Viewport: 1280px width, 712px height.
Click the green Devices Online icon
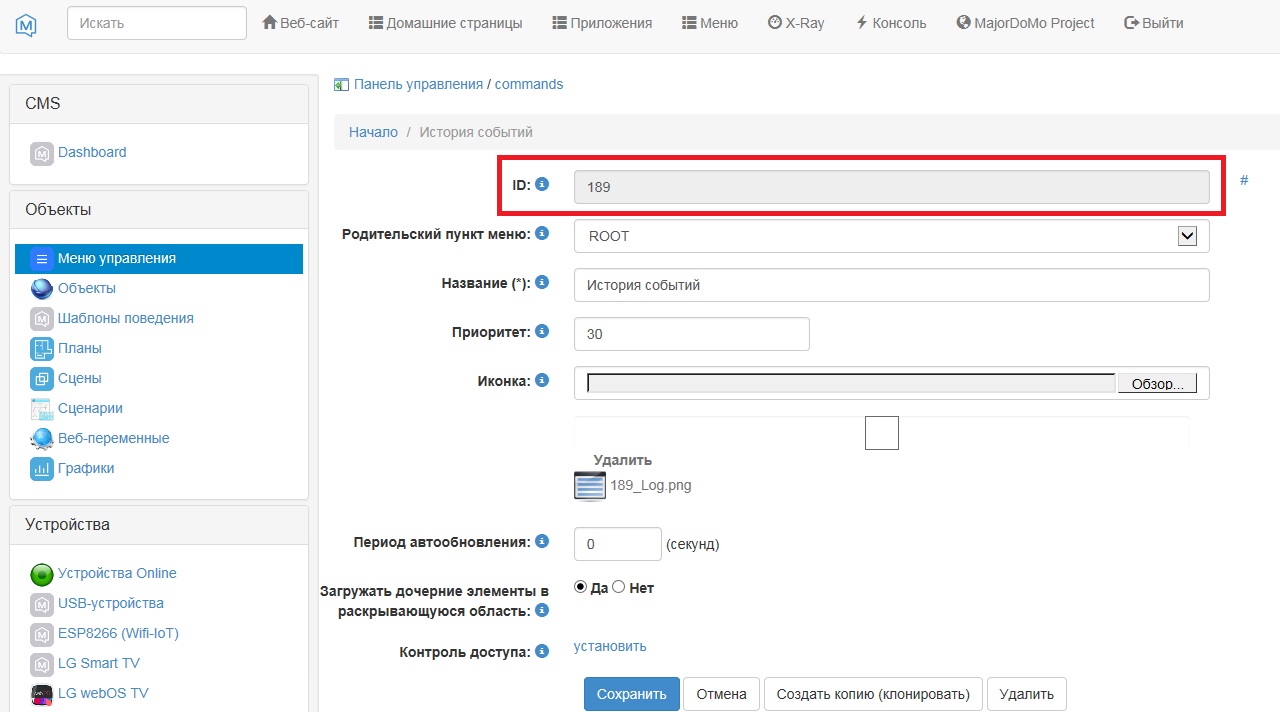[x=41, y=574]
